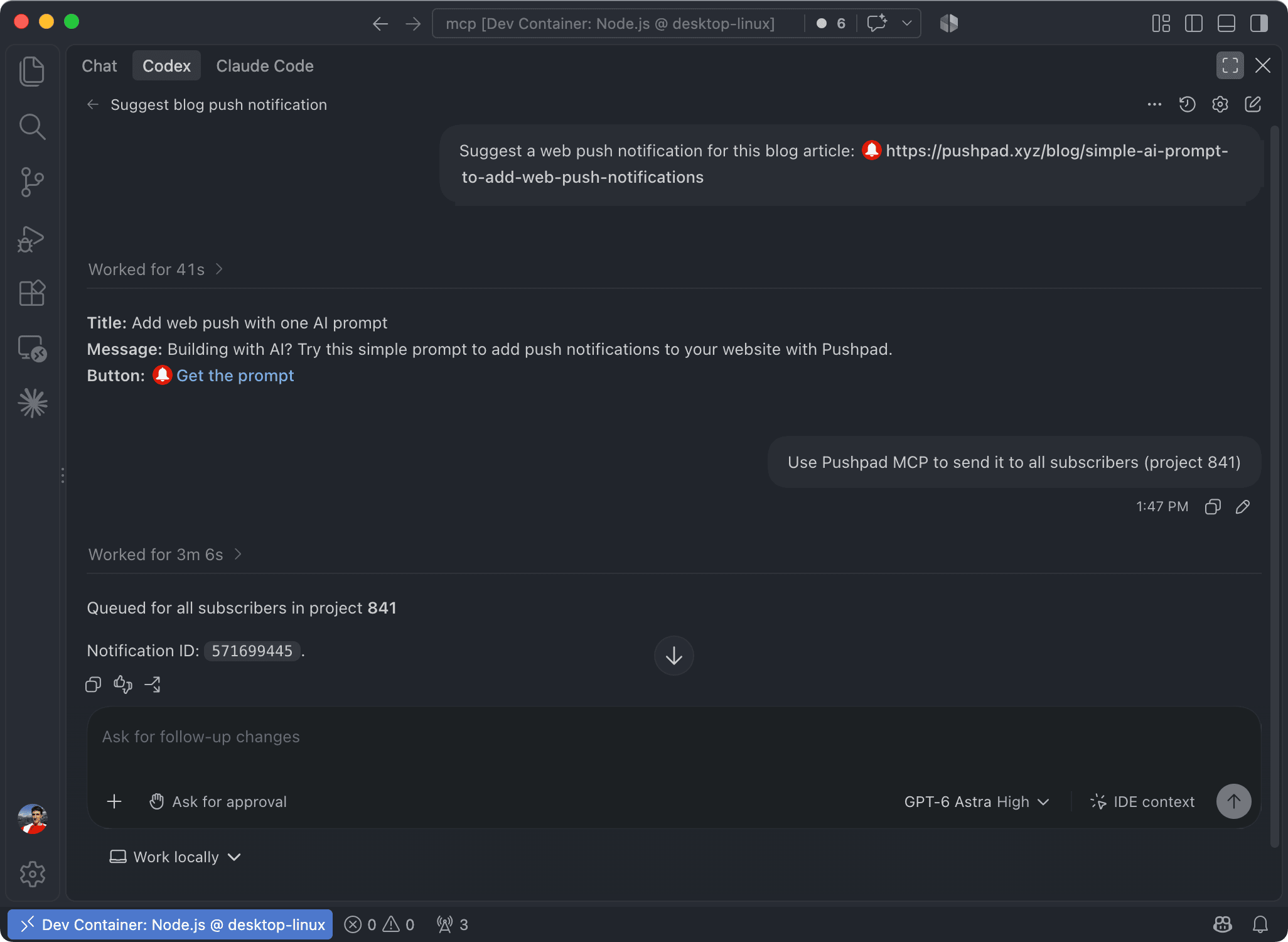
Task: Expand chat dropdown chevron in title bar
Action: [x=907, y=24]
